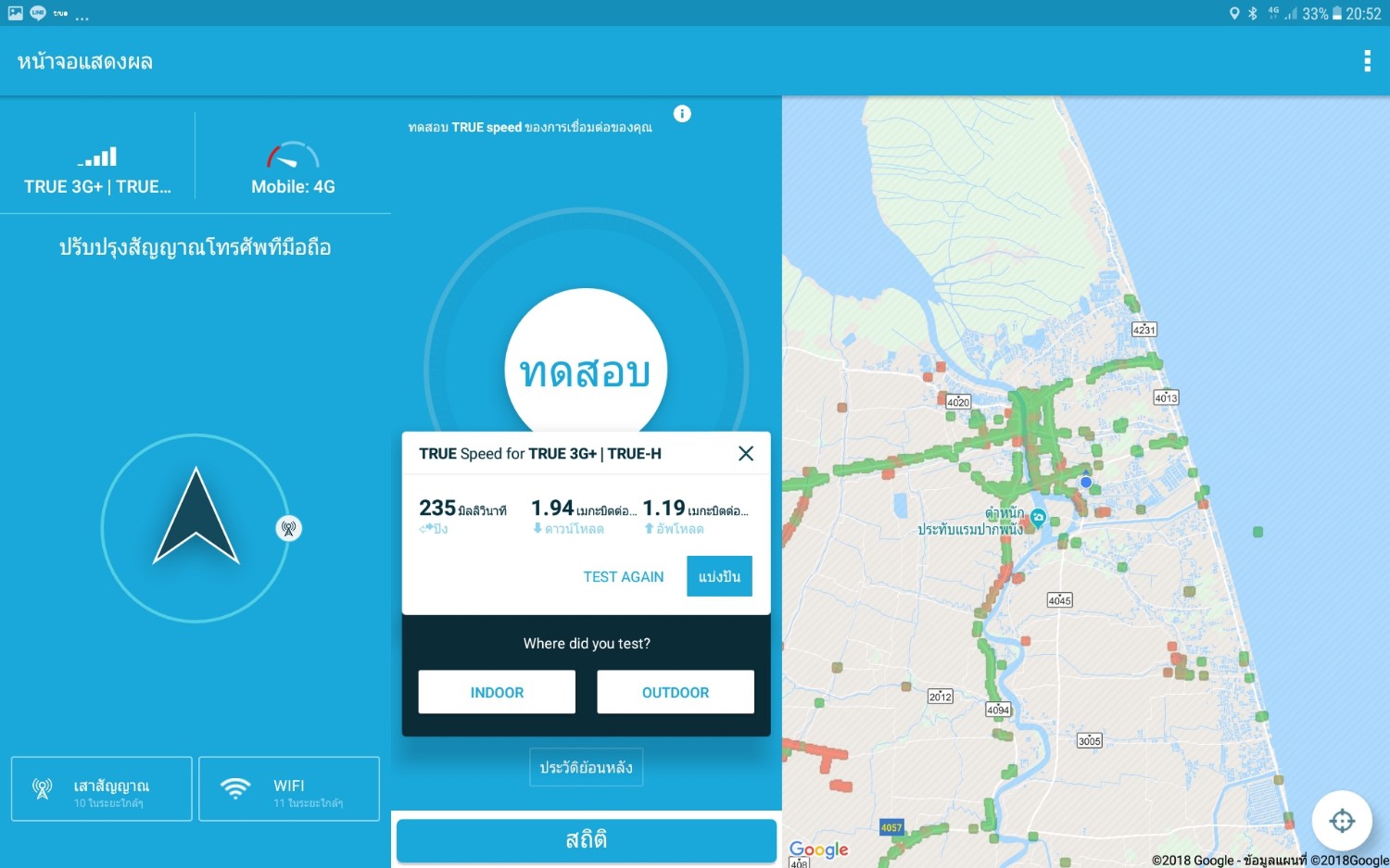
Task: Open the LINE notification icon in status bar
Action: tap(38, 13)
